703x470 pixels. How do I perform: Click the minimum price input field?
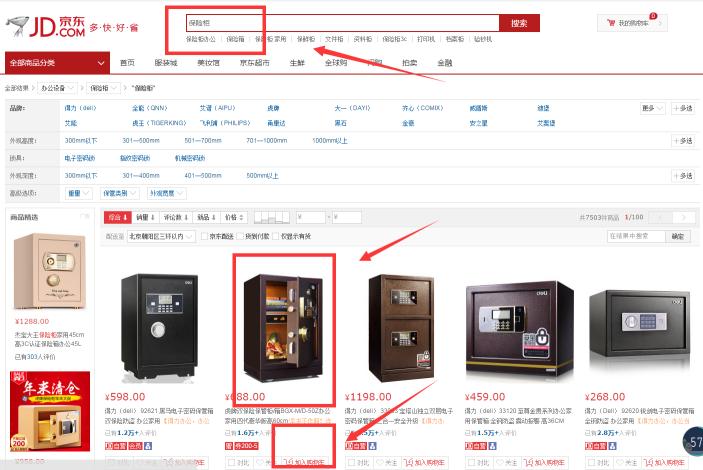pyautogui.click(x=311, y=218)
